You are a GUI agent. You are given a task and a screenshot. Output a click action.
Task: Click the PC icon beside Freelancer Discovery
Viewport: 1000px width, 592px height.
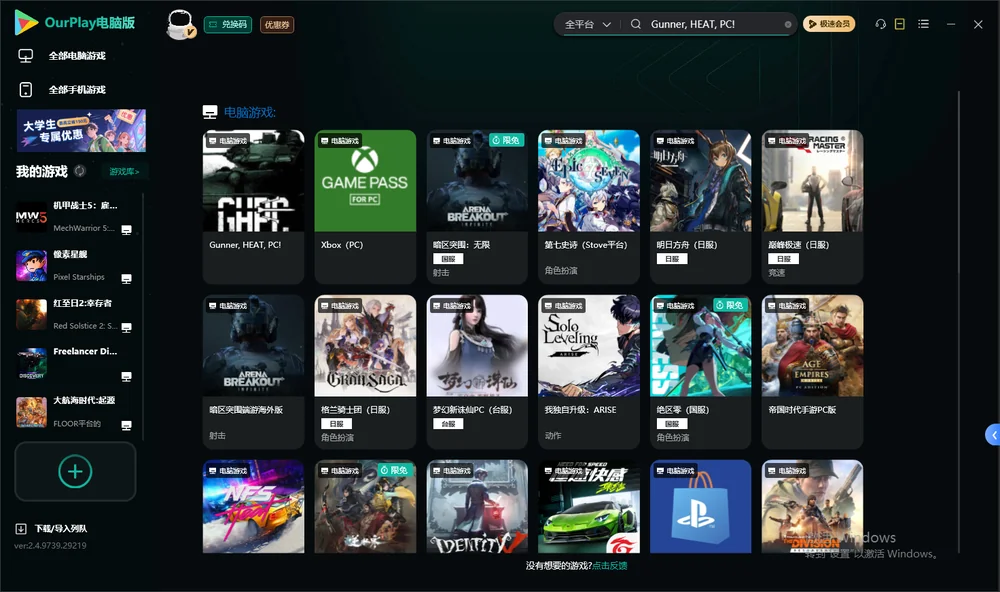(x=126, y=376)
